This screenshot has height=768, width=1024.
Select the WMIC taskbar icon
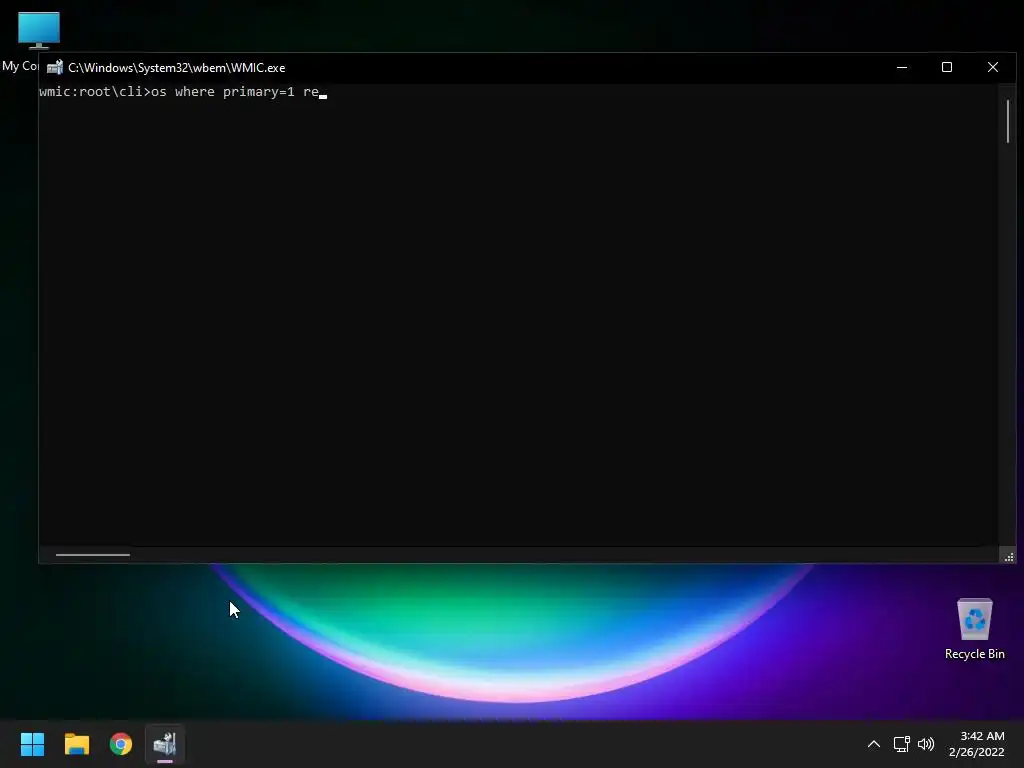(165, 744)
